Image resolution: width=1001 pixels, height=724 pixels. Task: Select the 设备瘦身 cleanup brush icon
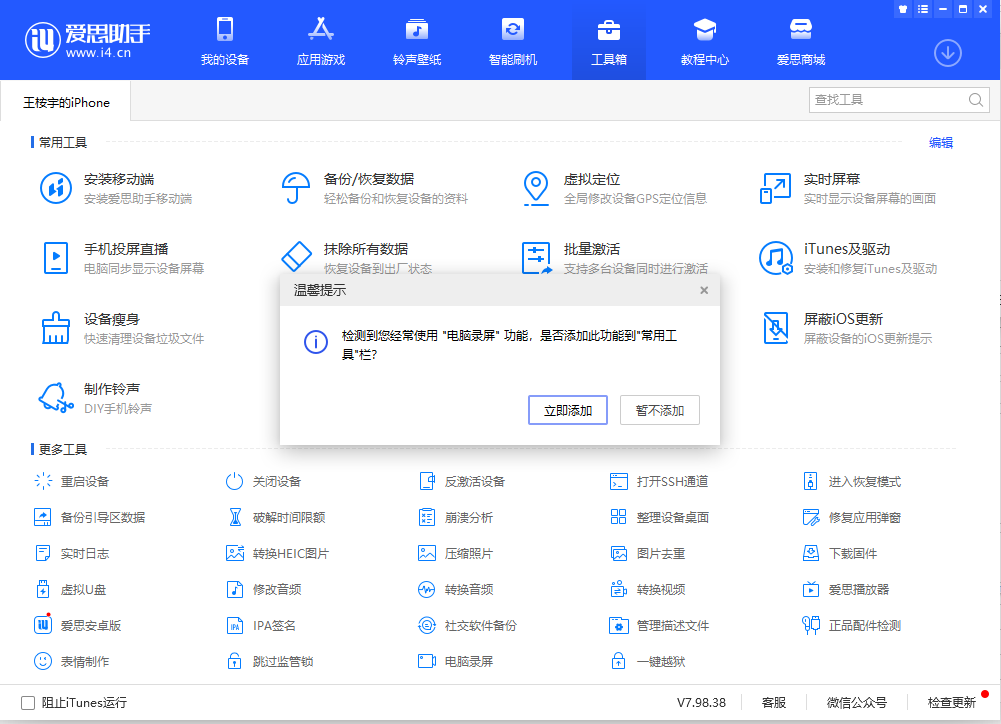pos(56,328)
